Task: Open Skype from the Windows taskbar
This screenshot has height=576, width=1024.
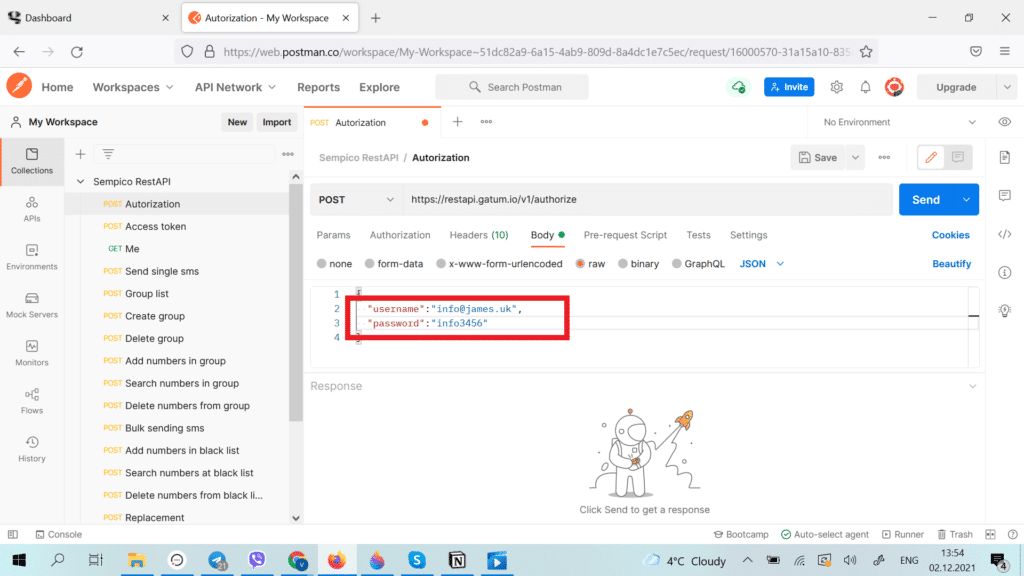Action: pyautogui.click(x=417, y=560)
